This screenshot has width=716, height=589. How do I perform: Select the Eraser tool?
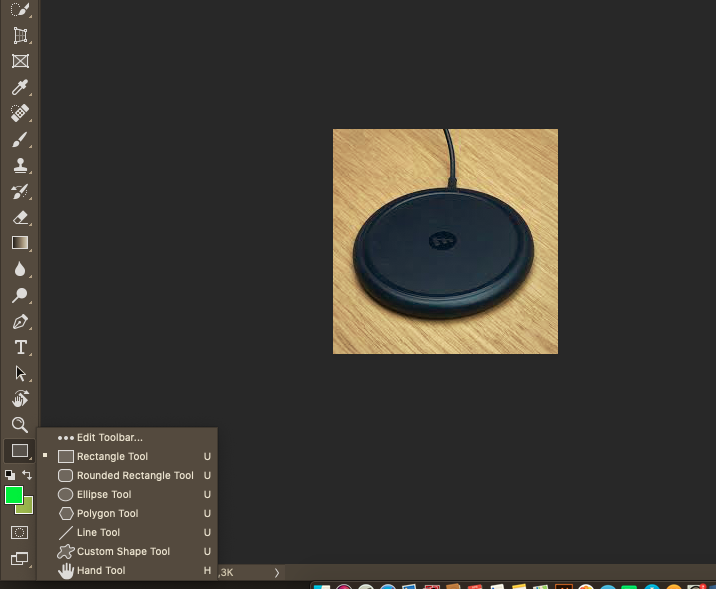[x=20, y=217]
